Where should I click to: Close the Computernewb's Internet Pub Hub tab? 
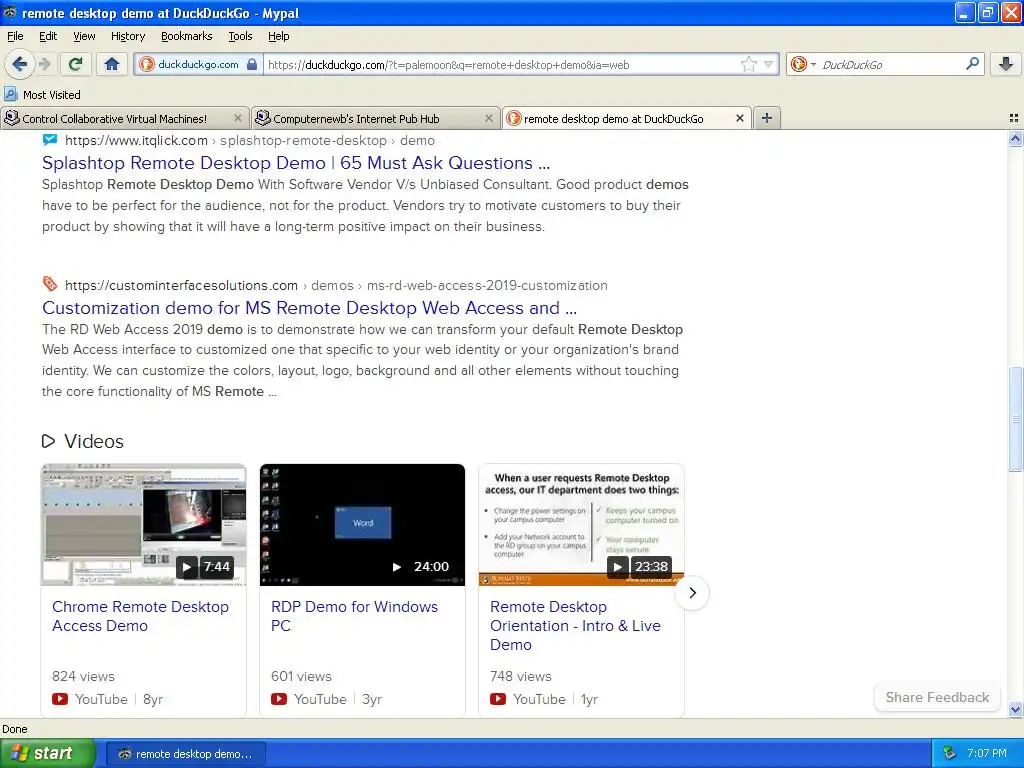pyautogui.click(x=488, y=118)
